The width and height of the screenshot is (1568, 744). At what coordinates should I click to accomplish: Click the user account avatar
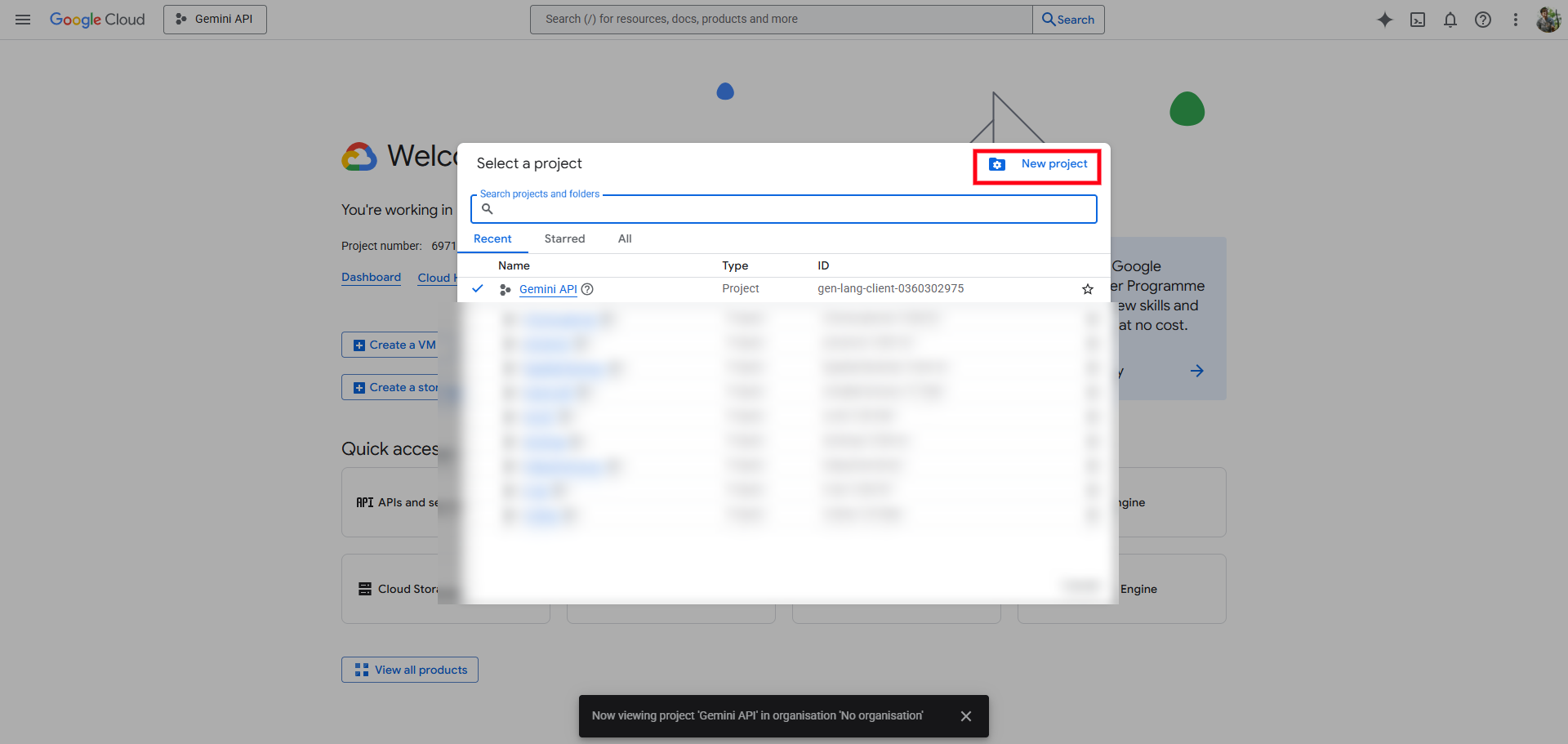(1548, 20)
